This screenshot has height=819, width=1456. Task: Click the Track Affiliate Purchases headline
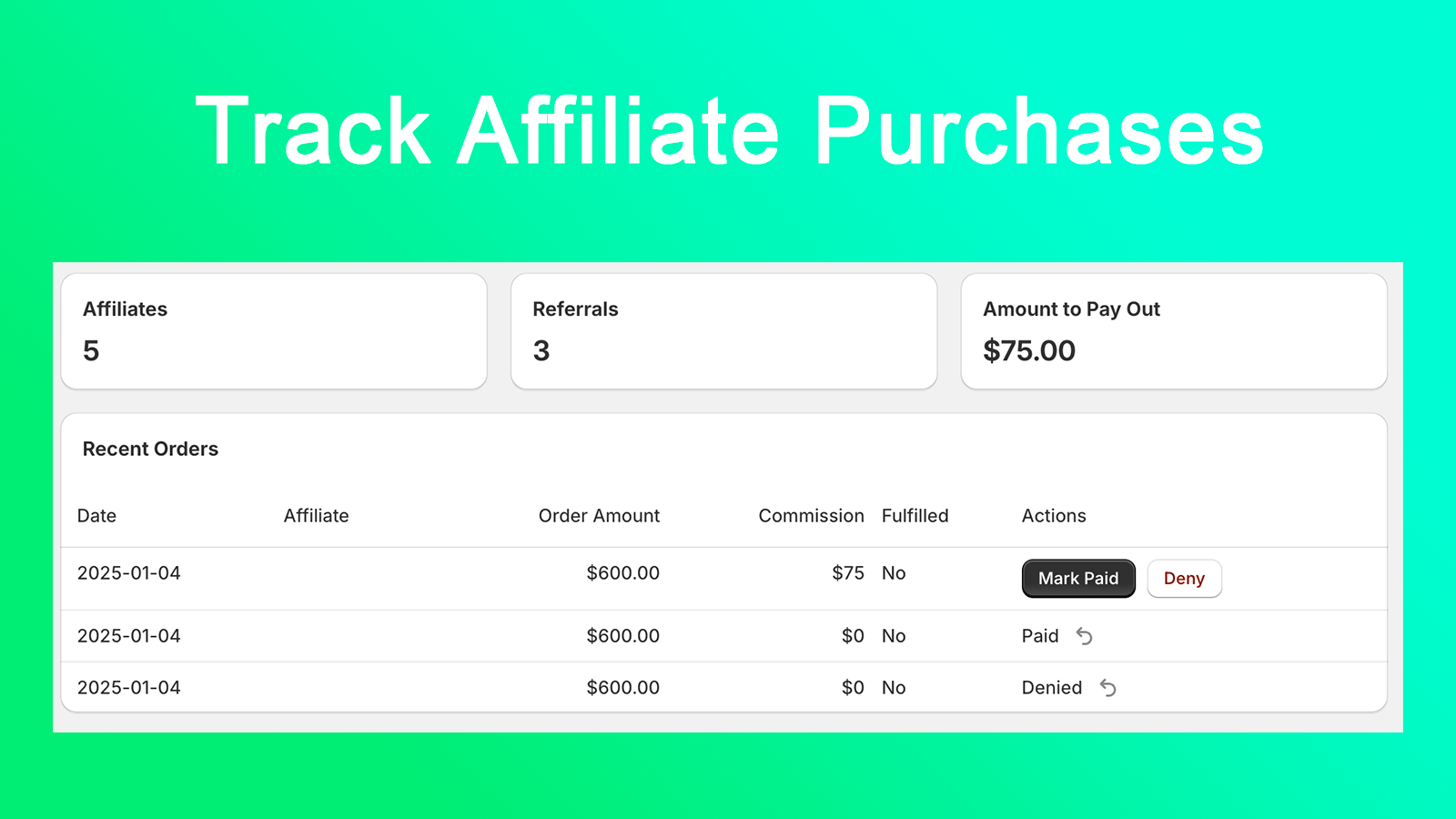coord(729,132)
